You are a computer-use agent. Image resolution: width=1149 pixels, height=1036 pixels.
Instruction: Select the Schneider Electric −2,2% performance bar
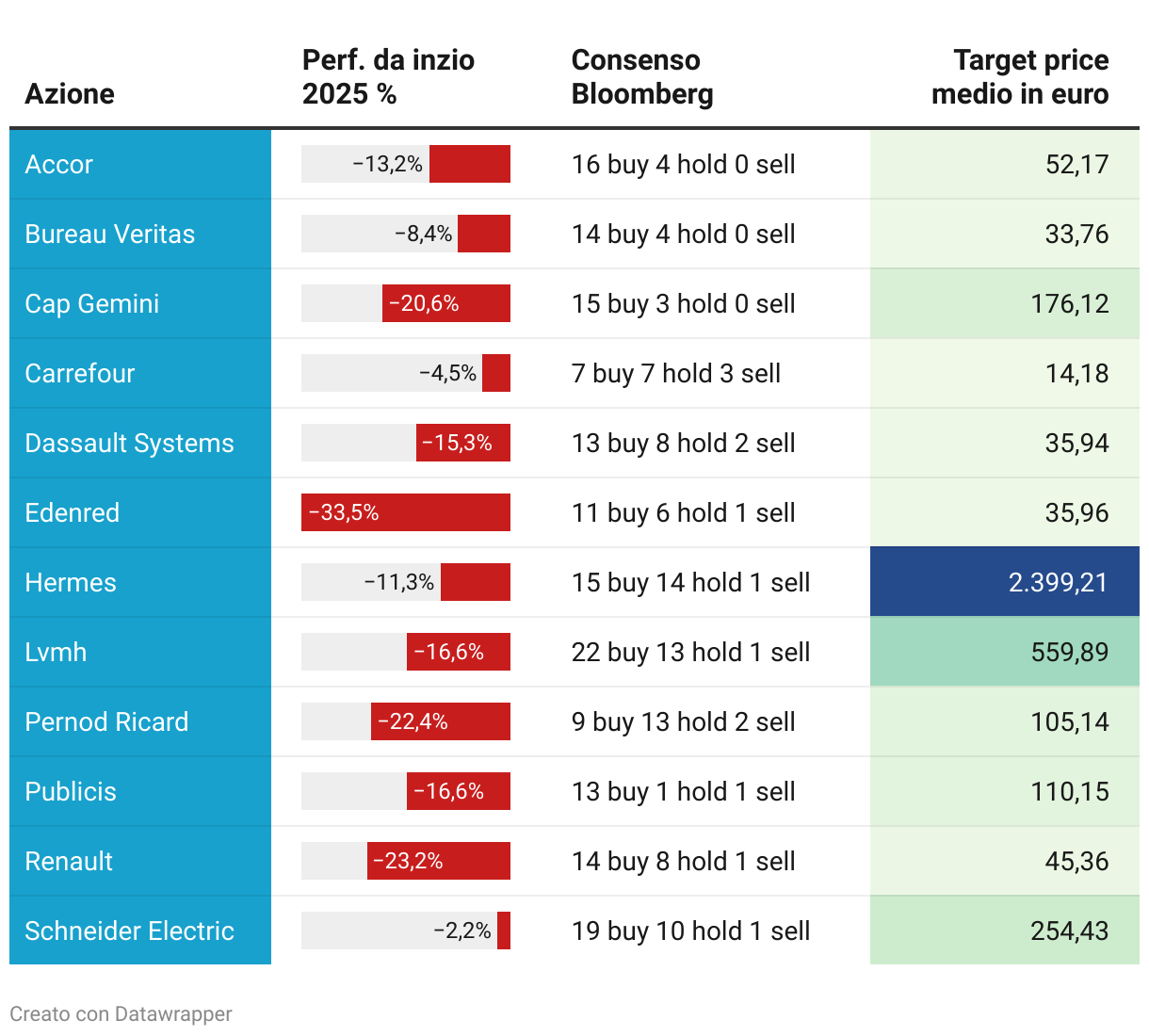point(503,931)
